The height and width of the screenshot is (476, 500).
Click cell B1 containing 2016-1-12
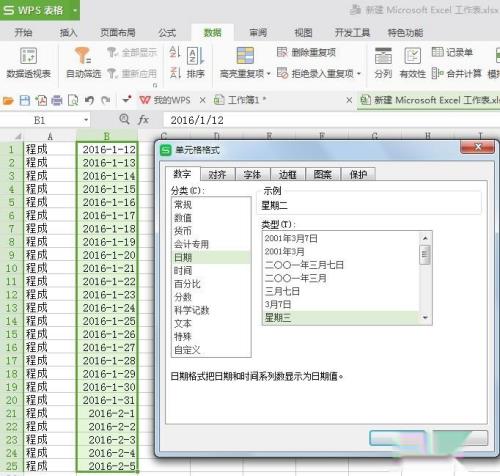click(x=107, y=149)
